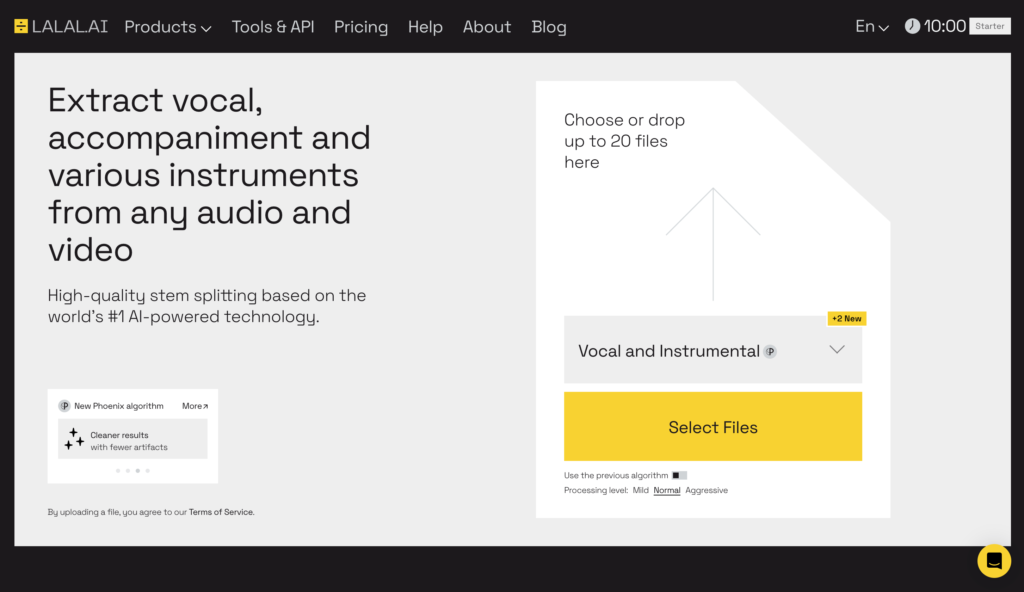The image size is (1024, 592).
Task: Set processing level to Mild
Action: click(640, 490)
